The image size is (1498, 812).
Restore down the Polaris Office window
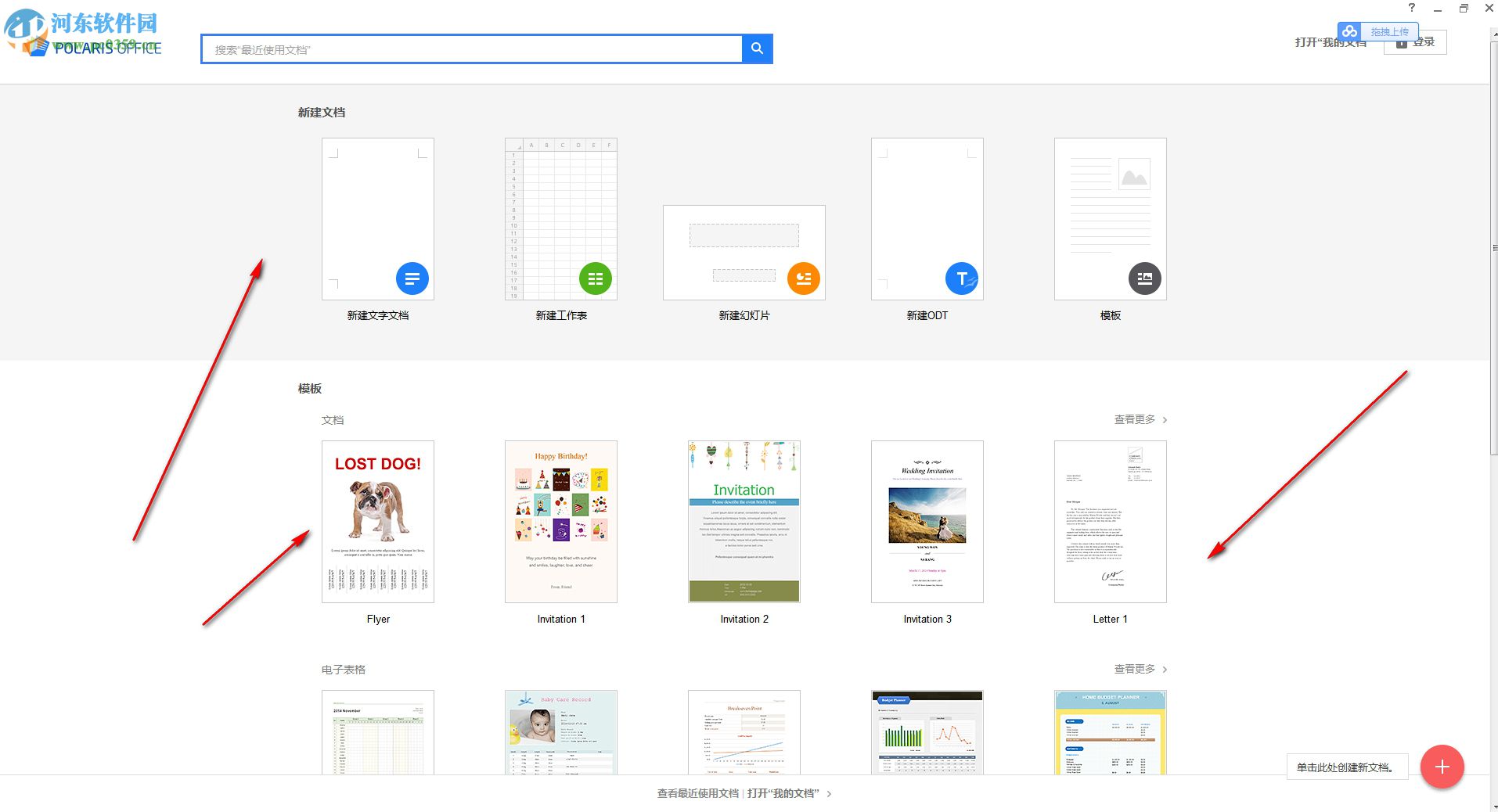(x=1464, y=8)
